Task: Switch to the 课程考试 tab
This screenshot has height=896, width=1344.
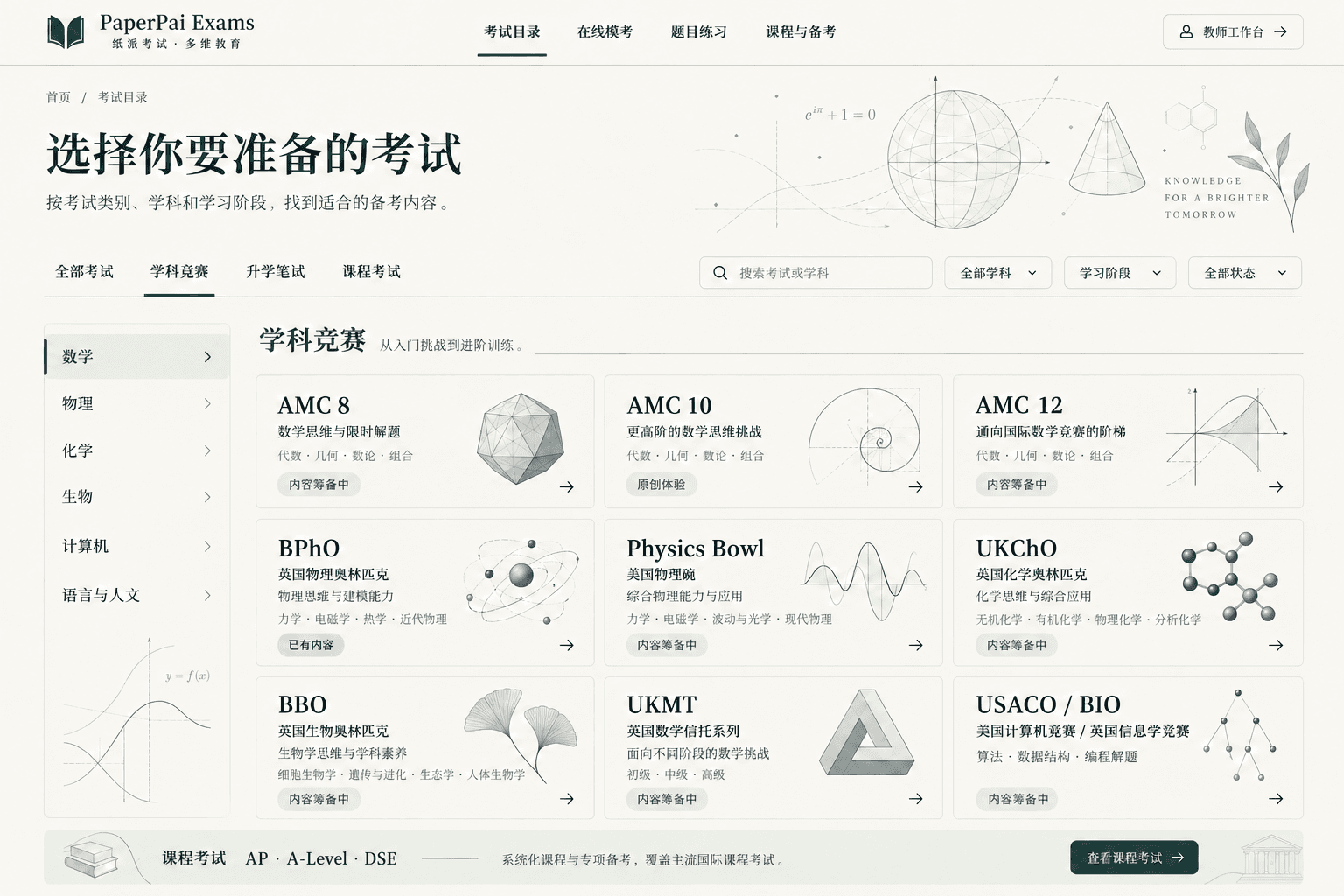Action: pyautogui.click(x=372, y=271)
